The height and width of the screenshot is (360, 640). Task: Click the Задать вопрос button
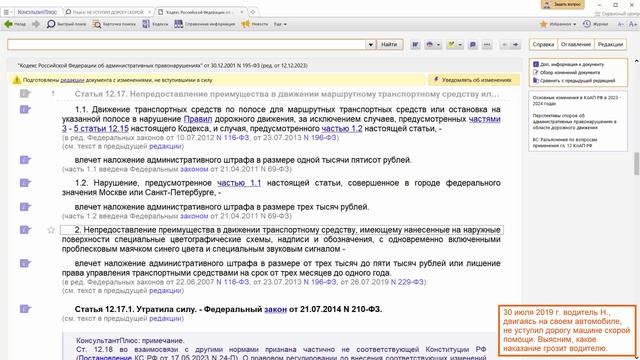pyautogui.click(x=562, y=4)
